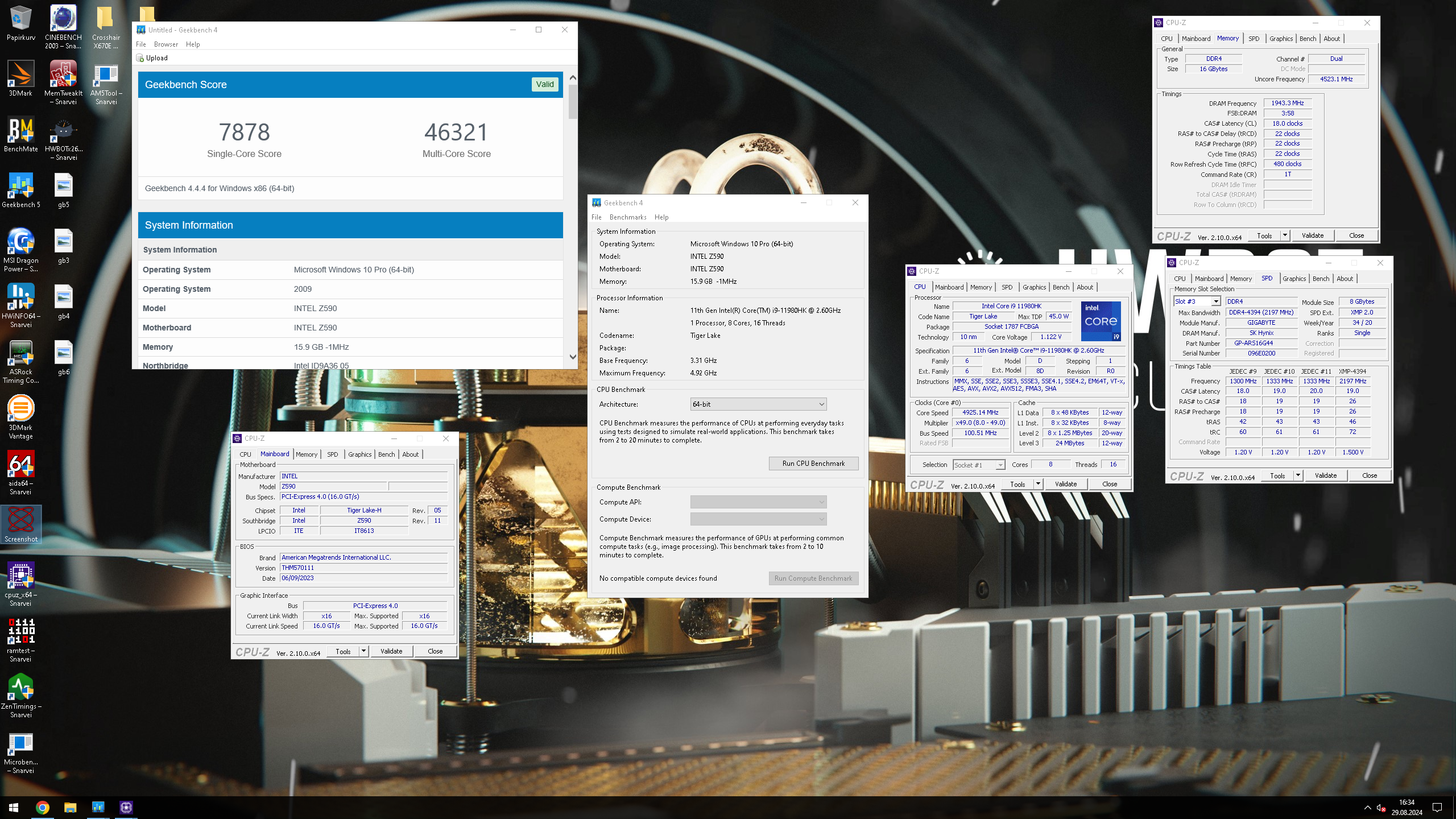The image size is (1456, 819).
Task: Open the Slot #3 selection dropdown
Action: 1197,301
